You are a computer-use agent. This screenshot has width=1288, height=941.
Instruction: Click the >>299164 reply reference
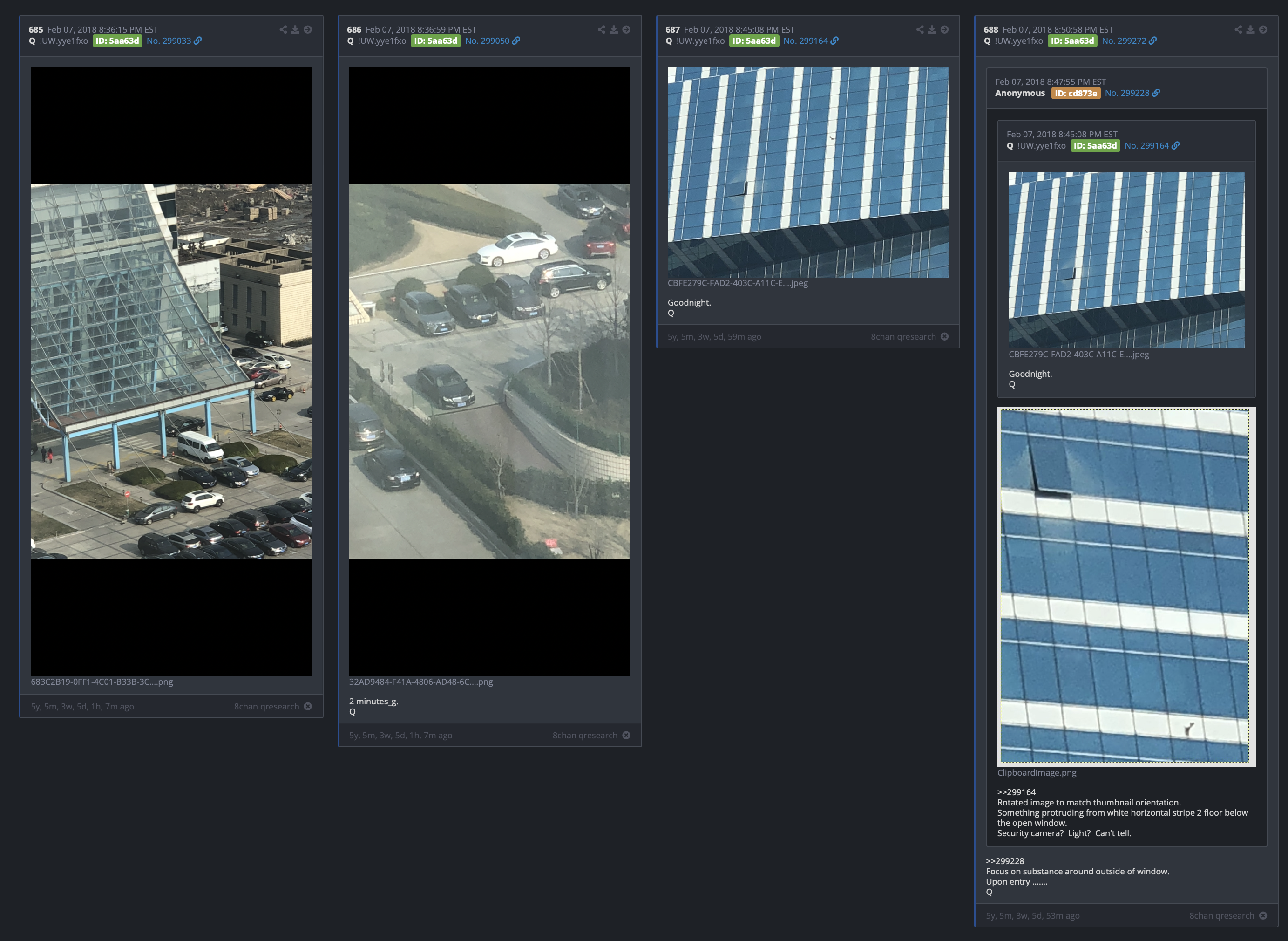pos(1016,792)
